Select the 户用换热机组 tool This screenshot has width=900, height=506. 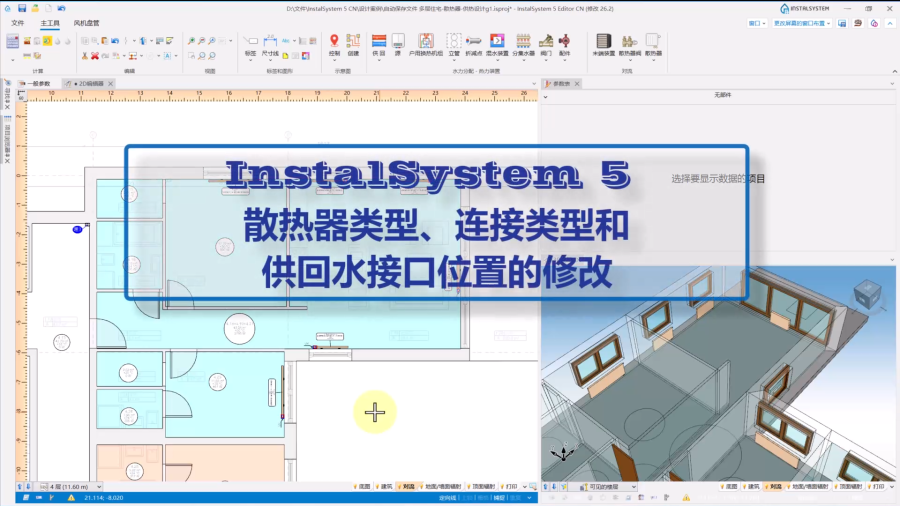point(426,45)
